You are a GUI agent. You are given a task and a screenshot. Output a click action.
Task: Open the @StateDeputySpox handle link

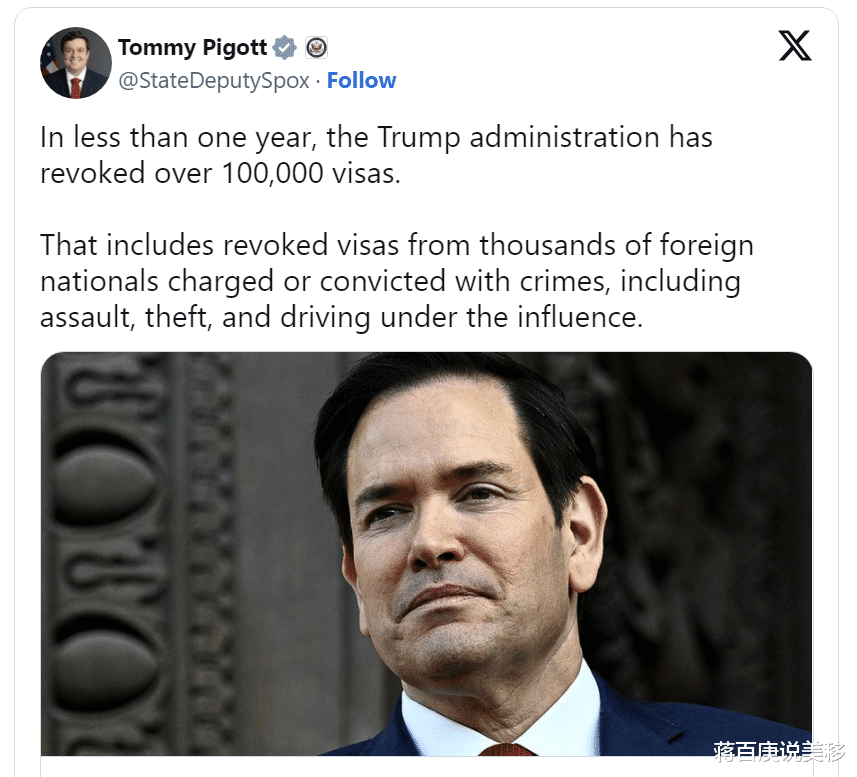click(214, 80)
